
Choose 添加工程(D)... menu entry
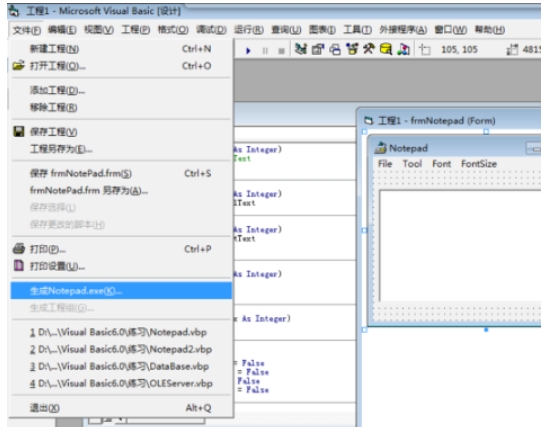coord(121,91)
